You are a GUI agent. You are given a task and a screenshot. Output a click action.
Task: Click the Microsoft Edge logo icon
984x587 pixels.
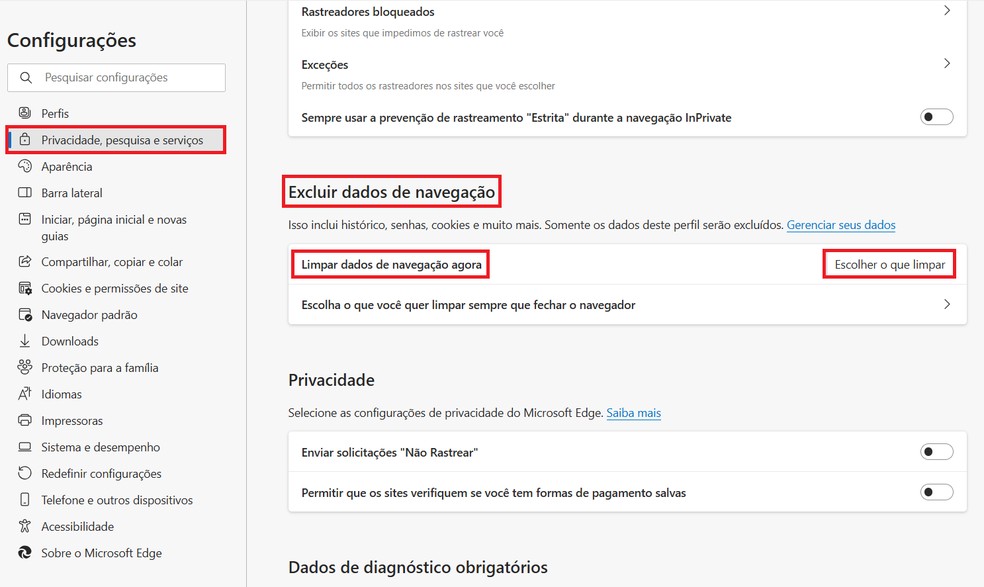click(x=24, y=552)
